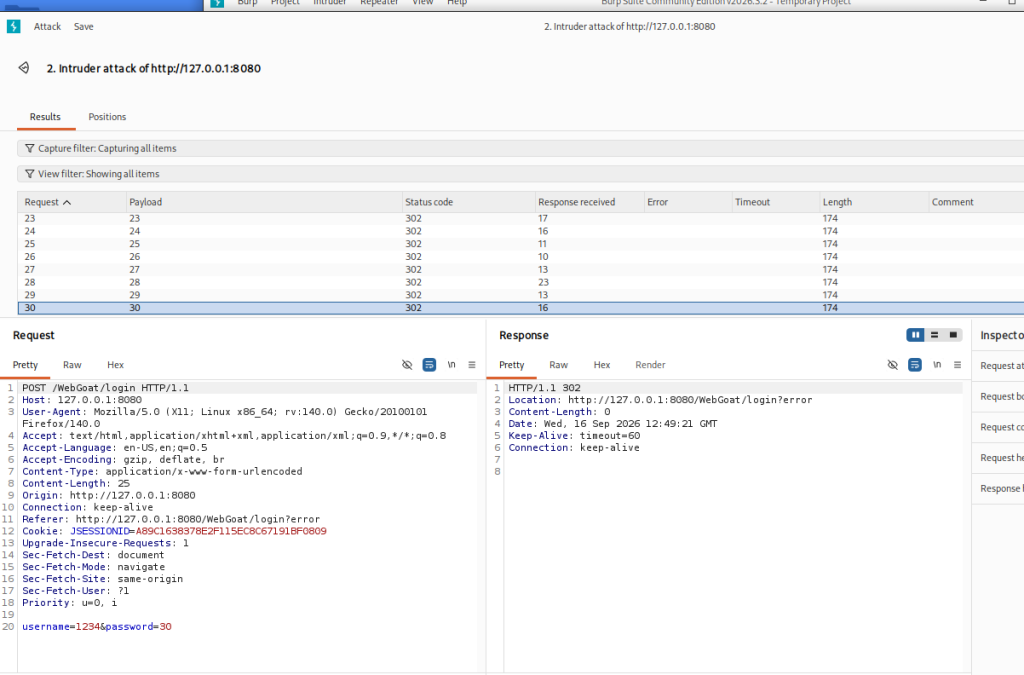The height and width of the screenshot is (675, 1024).
Task: Select result row with payload 27
Action: [x=520, y=270]
